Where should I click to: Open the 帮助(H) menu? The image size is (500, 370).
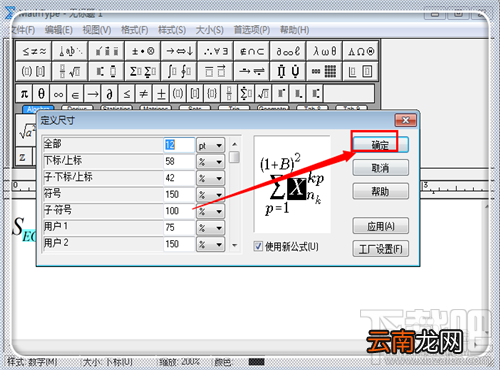[x=294, y=30]
